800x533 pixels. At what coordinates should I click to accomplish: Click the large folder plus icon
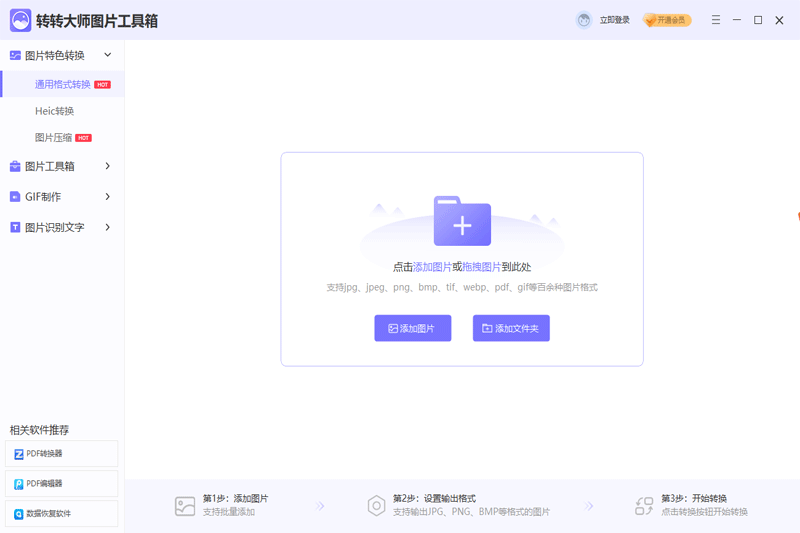tap(462, 221)
